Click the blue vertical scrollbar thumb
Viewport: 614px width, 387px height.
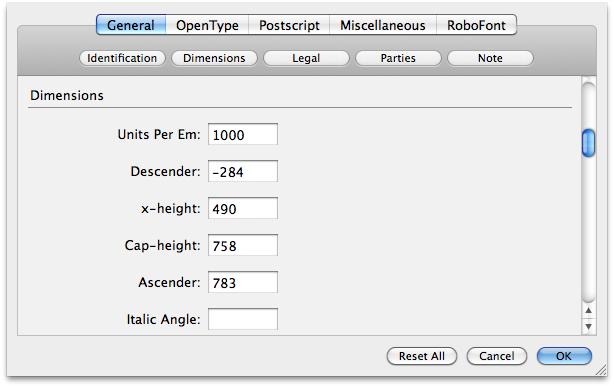click(x=588, y=143)
